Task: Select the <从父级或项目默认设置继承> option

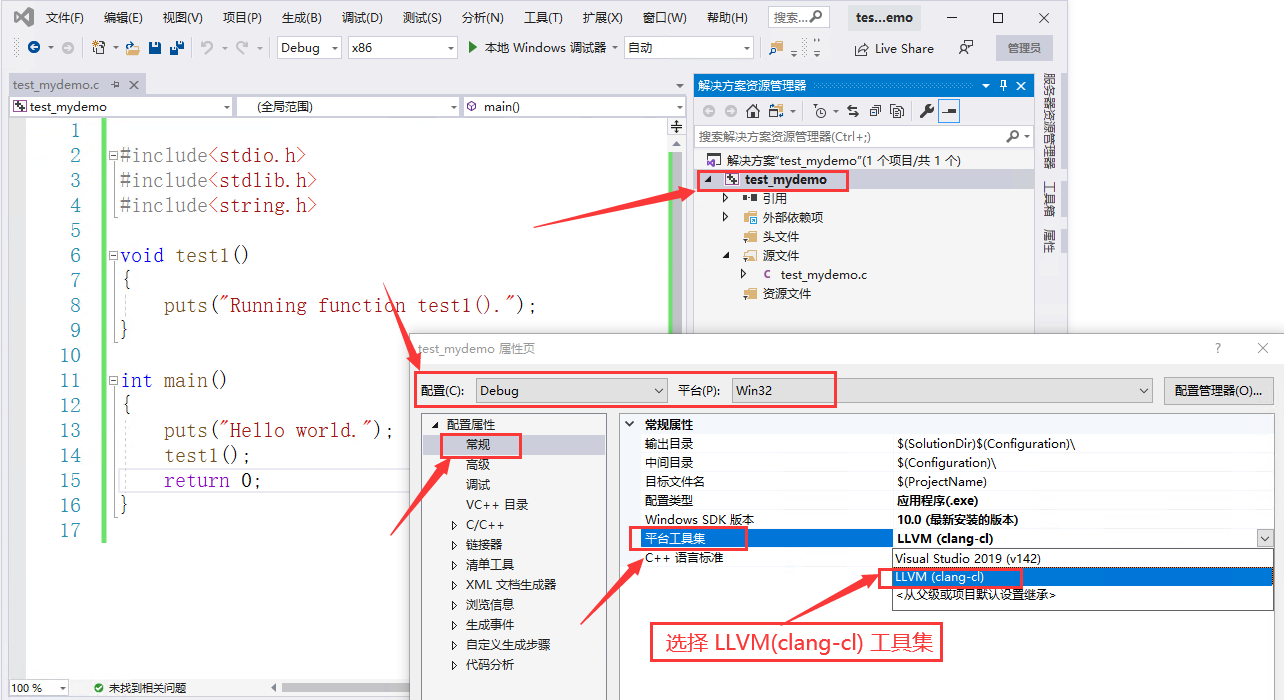Action: point(1083,595)
